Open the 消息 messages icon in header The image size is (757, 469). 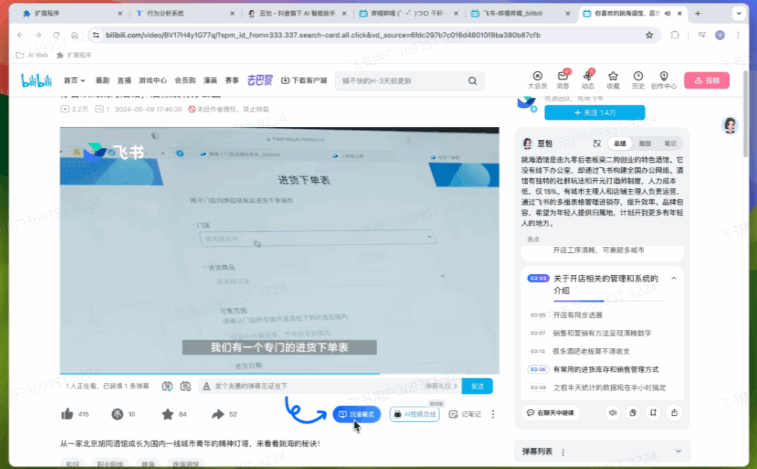pyautogui.click(x=565, y=79)
